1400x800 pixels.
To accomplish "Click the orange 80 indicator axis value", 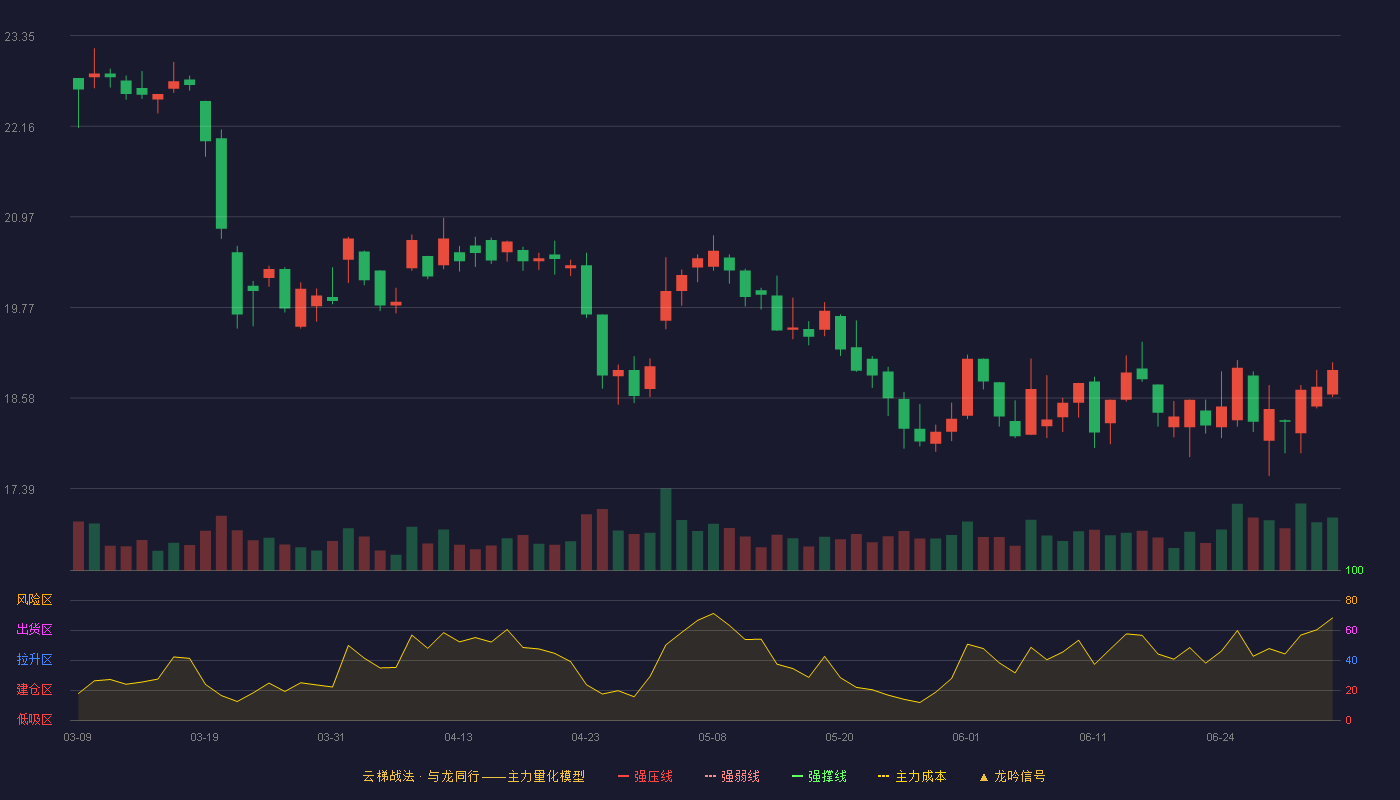I will [x=1351, y=600].
